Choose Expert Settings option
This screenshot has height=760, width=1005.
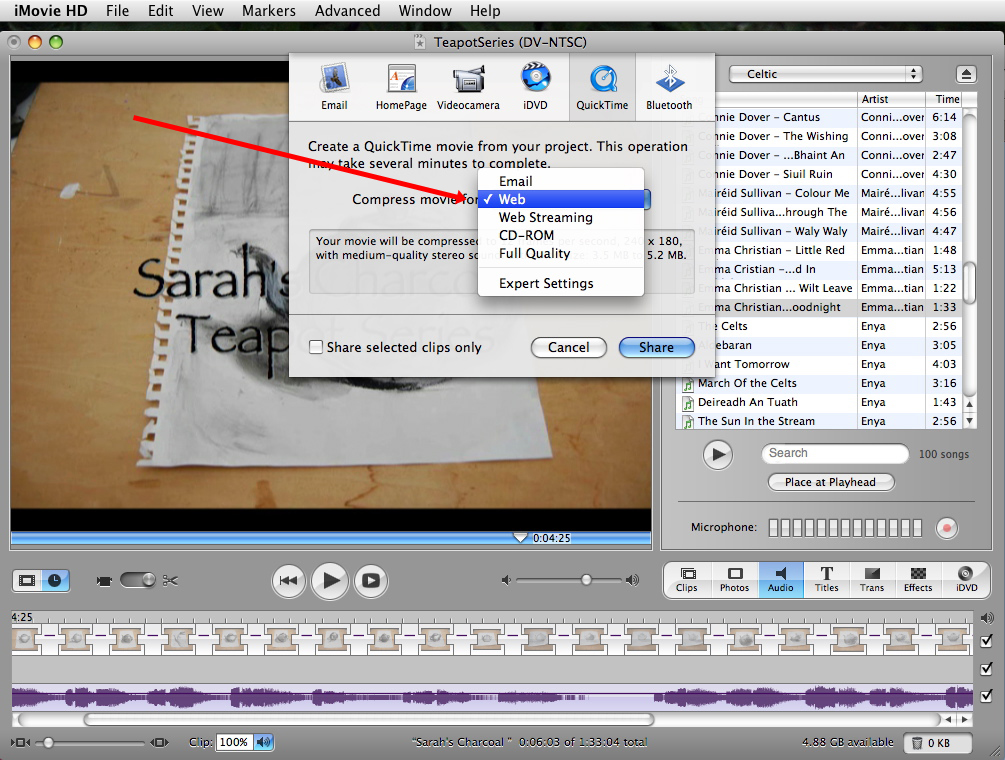point(561,283)
